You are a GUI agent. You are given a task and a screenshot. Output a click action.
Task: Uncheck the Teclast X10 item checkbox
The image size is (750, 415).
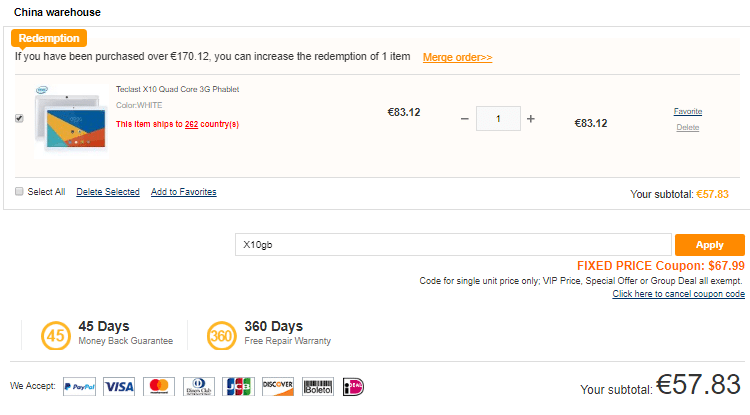pos(20,118)
